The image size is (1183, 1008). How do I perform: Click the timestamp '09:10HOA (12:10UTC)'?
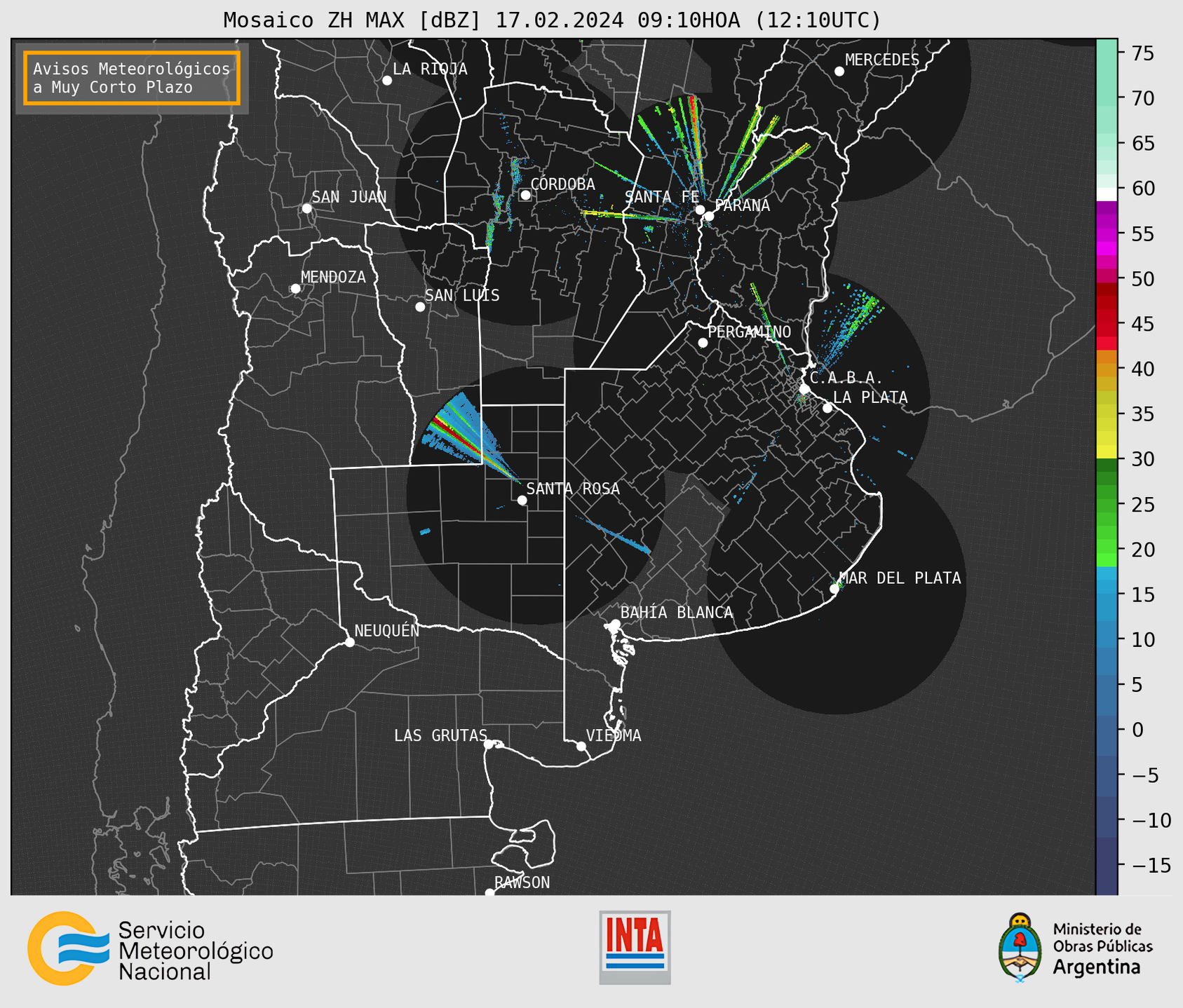click(759, 20)
